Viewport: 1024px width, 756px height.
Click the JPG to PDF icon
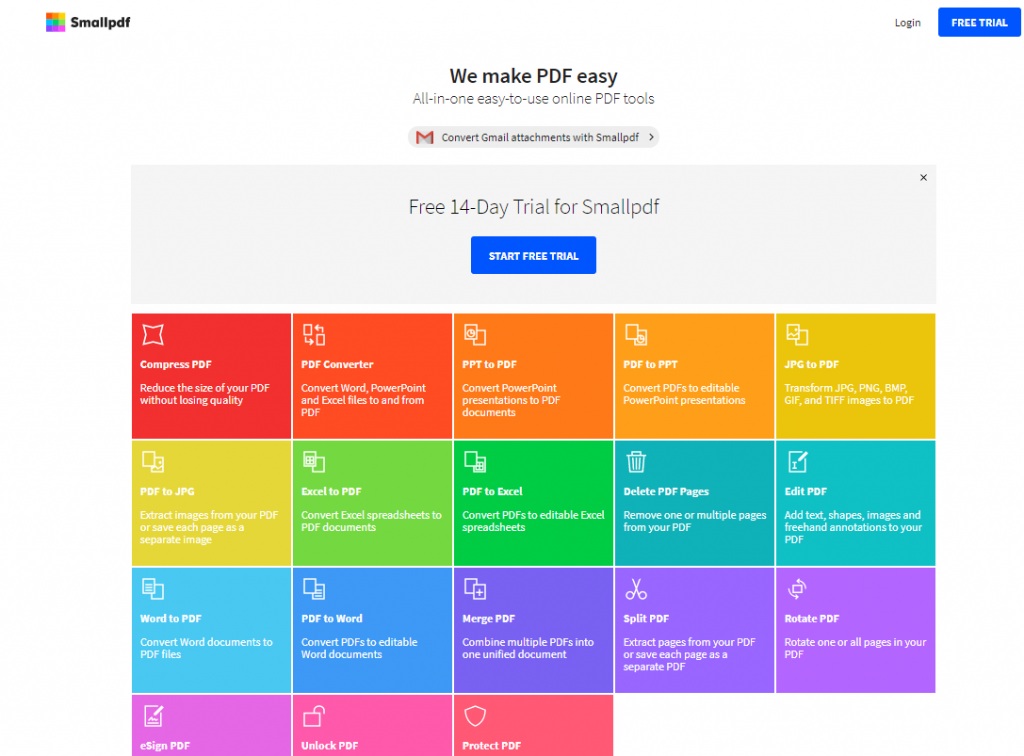pyautogui.click(x=797, y=335)
